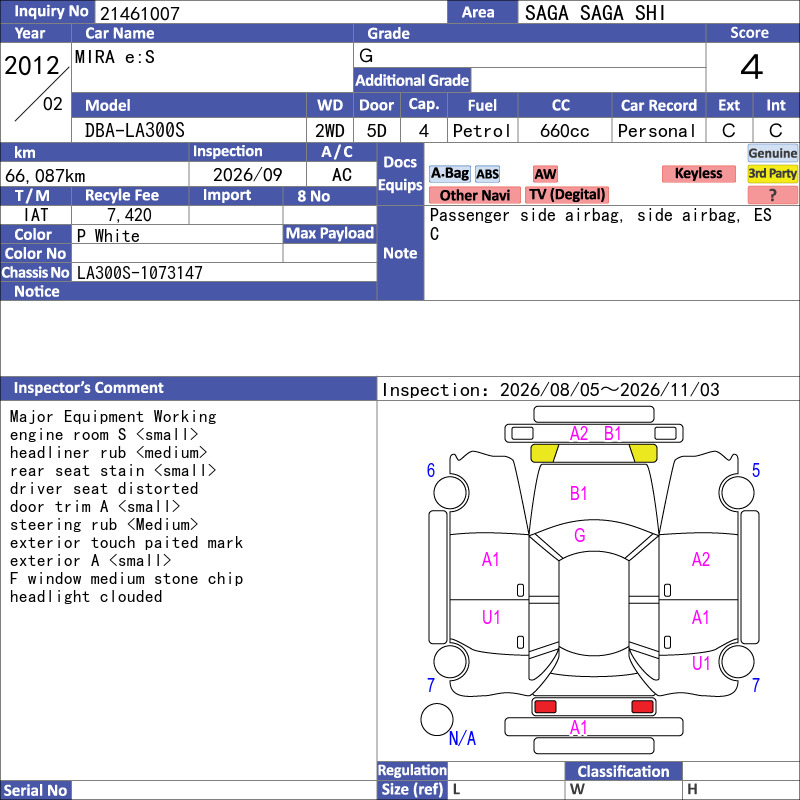Click the Genuine legend badge
The height and width of the screenshot is (800, 800).
(x=772, y=153)
